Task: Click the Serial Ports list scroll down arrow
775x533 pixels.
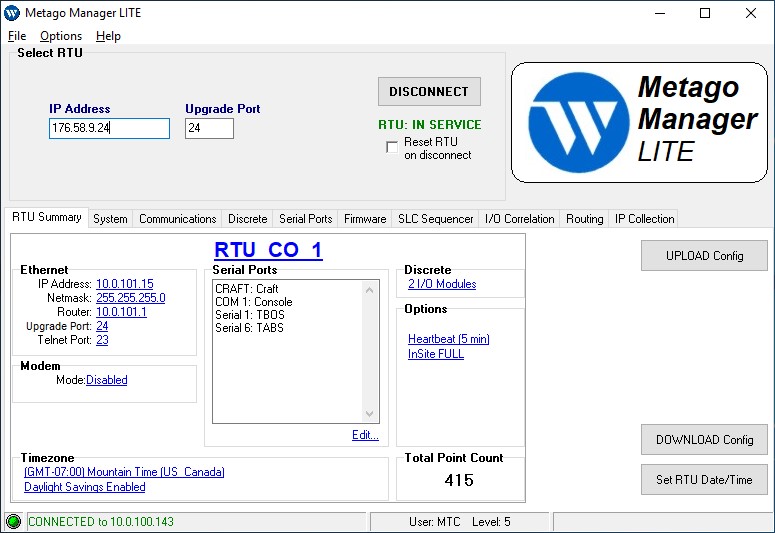Action: pyautogui.click(x=370, y=414)
